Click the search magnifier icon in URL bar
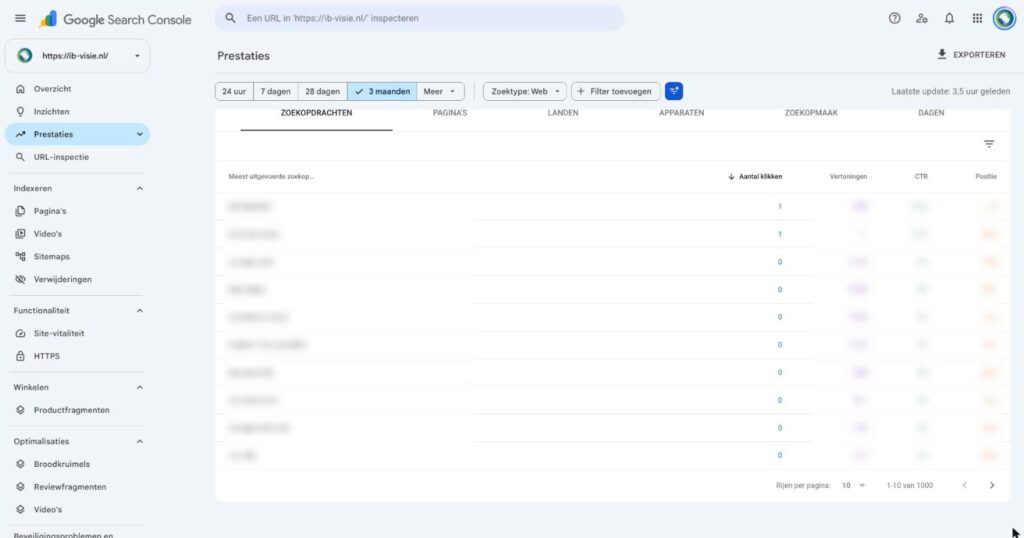This screenshot has height=538, width=1024. 231,18
